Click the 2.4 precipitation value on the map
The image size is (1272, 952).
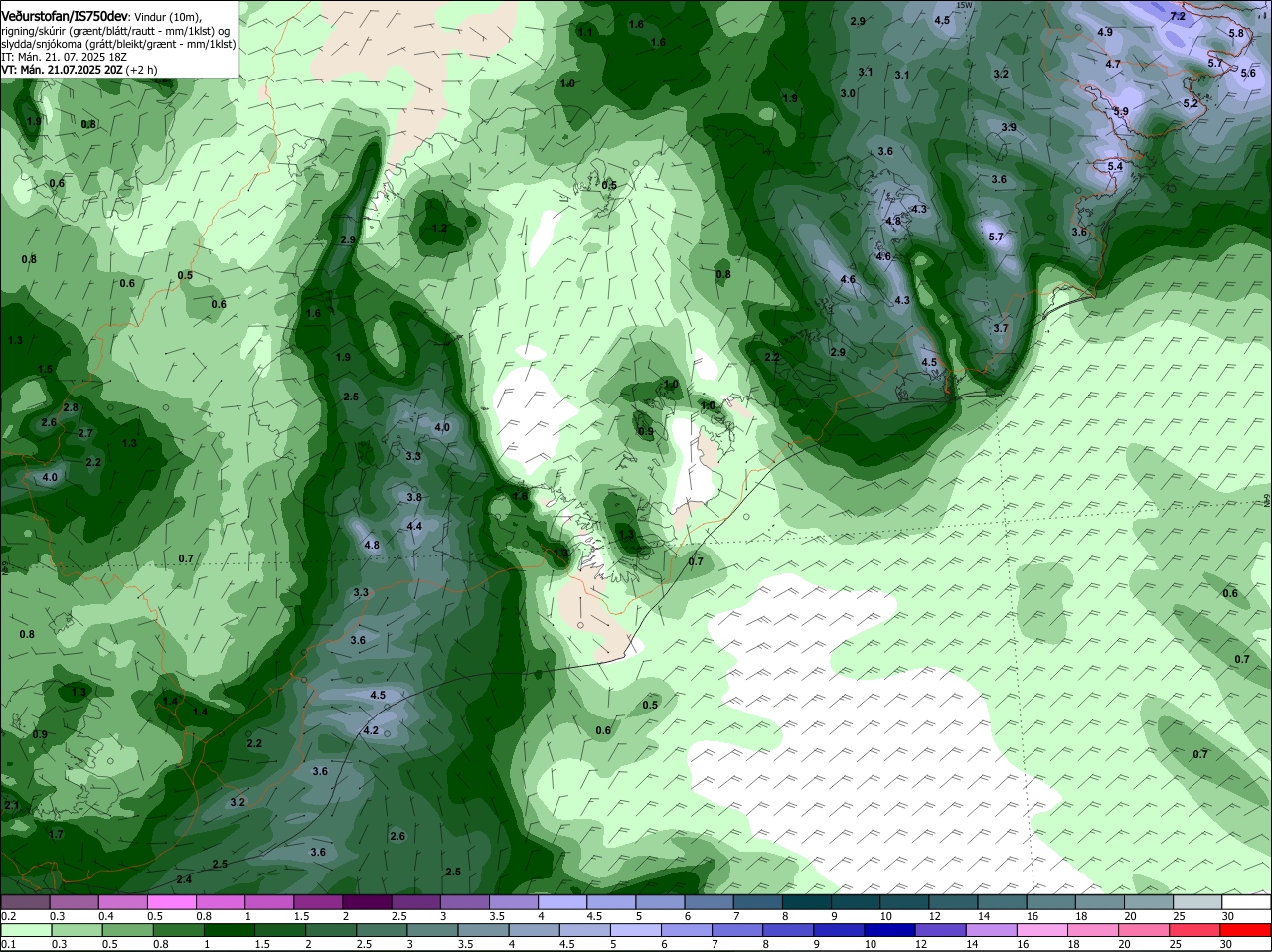tap(184, 879)
